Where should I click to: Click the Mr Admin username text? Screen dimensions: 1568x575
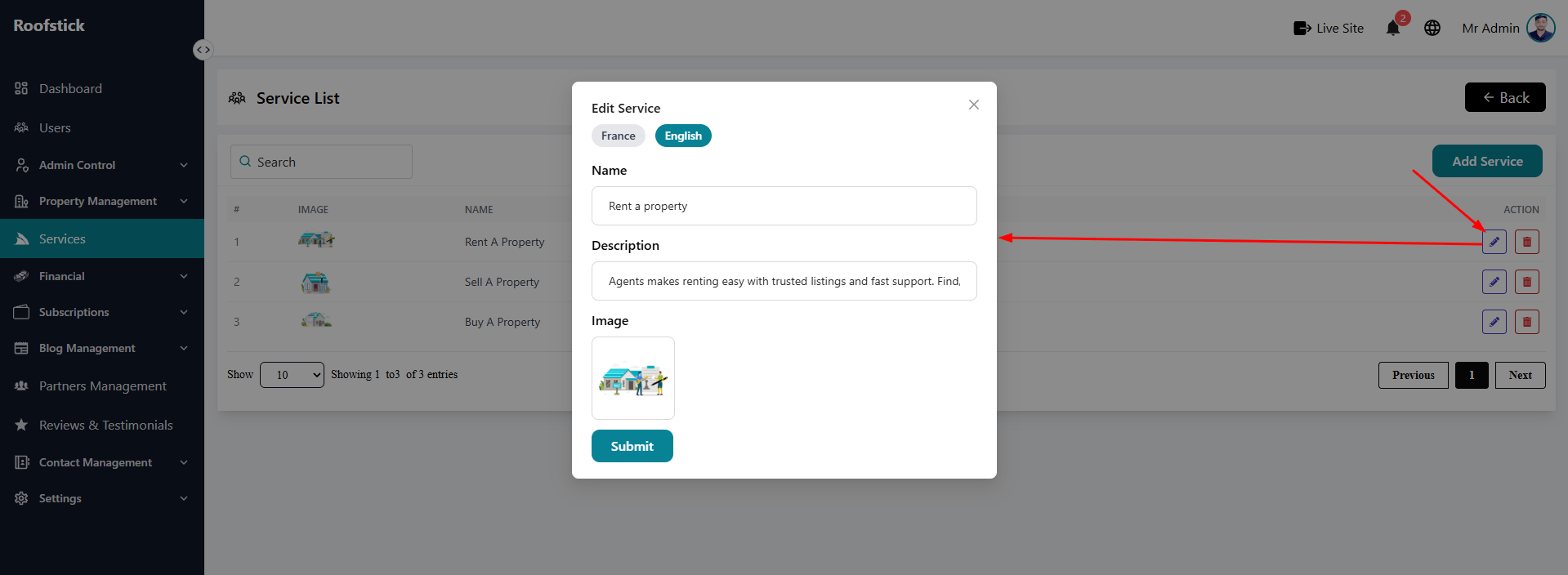pos(1490,28)
